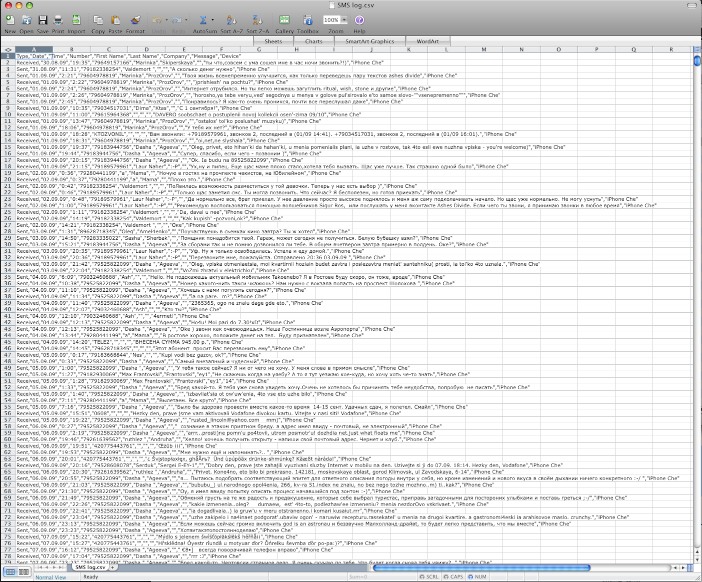The width and height of the screenshot is (702, 582).
Task: Select row 1 header
Action: pyautogui.click(x=8, y=56)
